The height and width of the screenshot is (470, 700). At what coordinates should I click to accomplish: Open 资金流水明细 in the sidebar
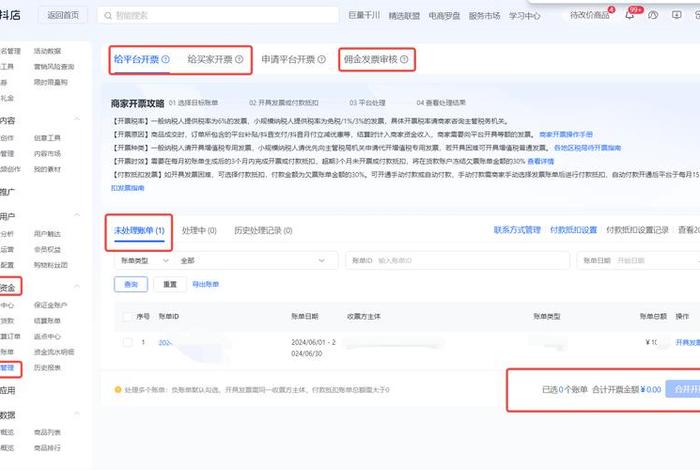click(54, 352)
